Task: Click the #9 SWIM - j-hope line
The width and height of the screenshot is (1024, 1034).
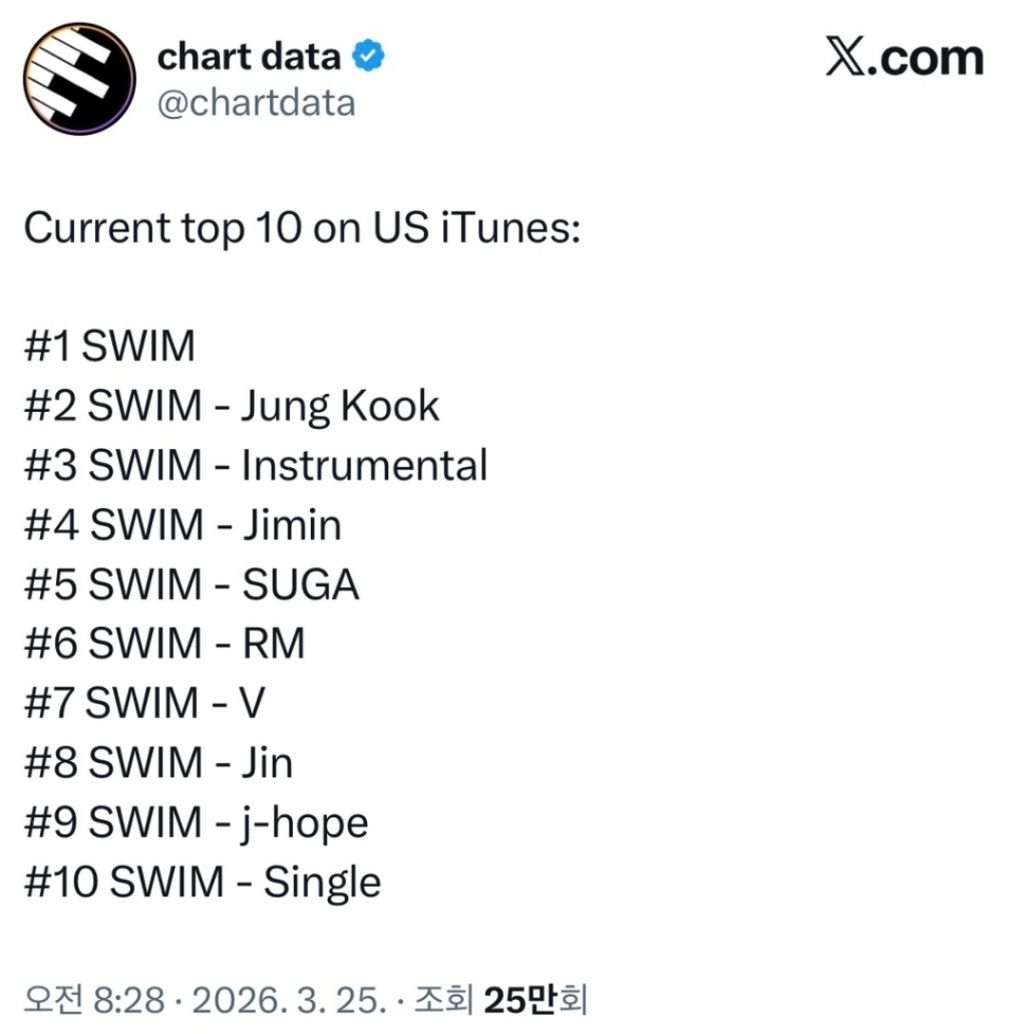Action: pyautogui.click(x=196, y=824)
